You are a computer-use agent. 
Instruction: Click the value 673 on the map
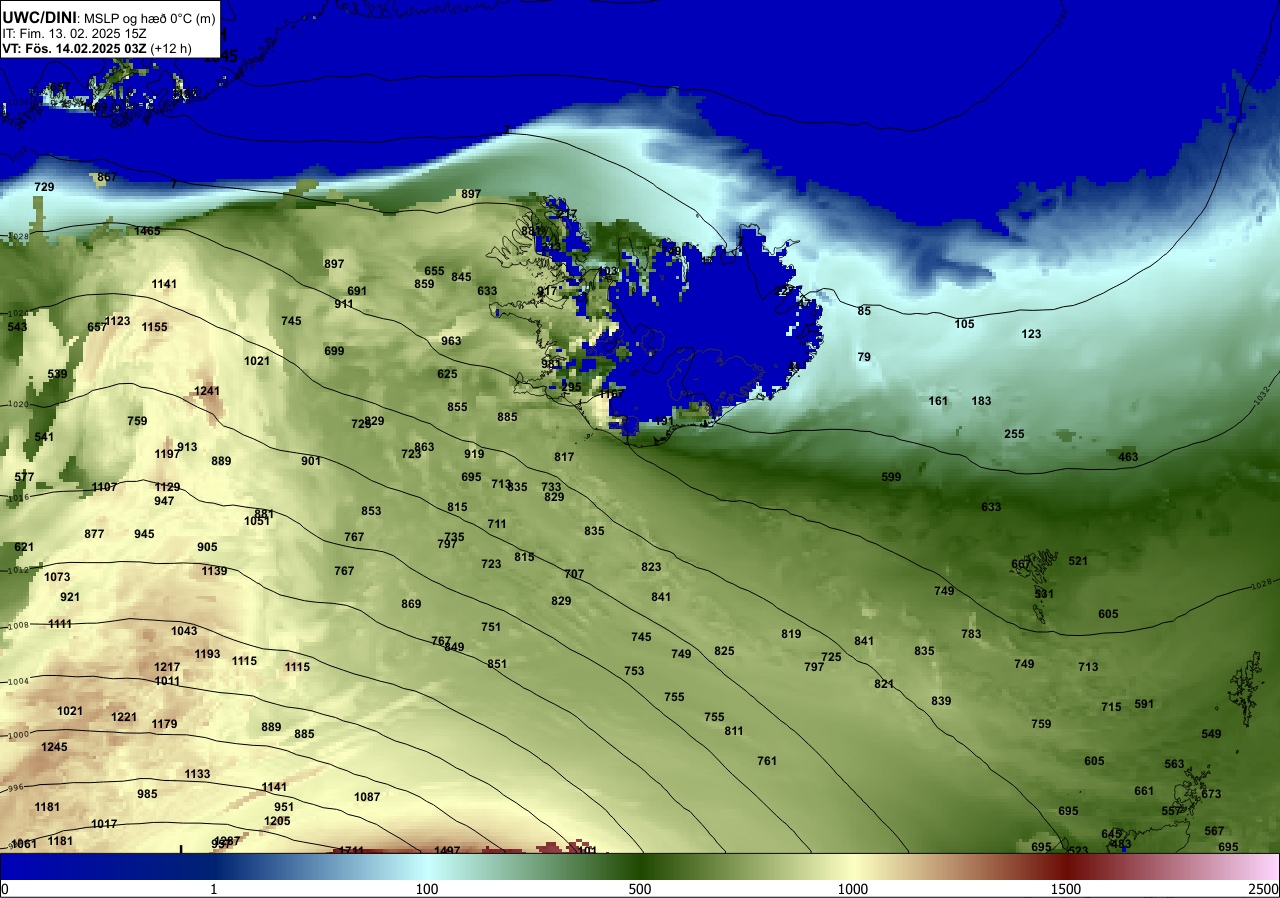(1211, 794)
